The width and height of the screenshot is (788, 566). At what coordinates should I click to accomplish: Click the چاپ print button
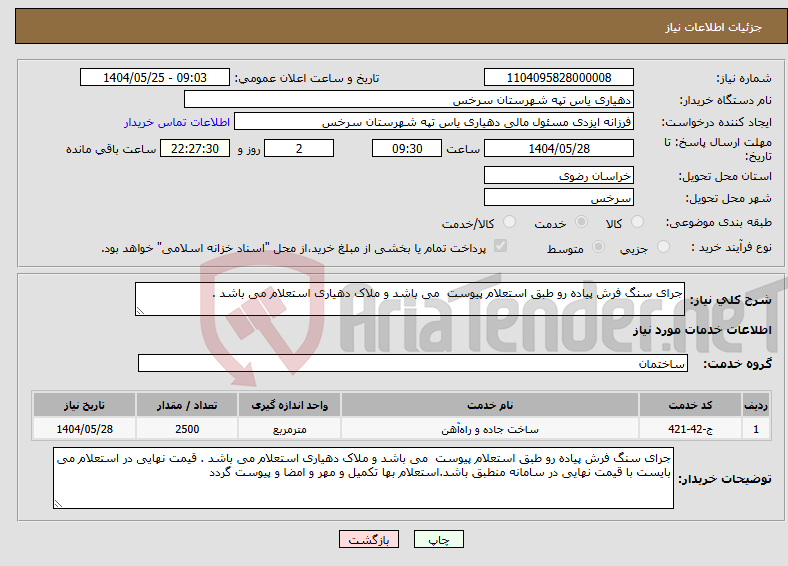pyautogui.click(x=439, y=539)
